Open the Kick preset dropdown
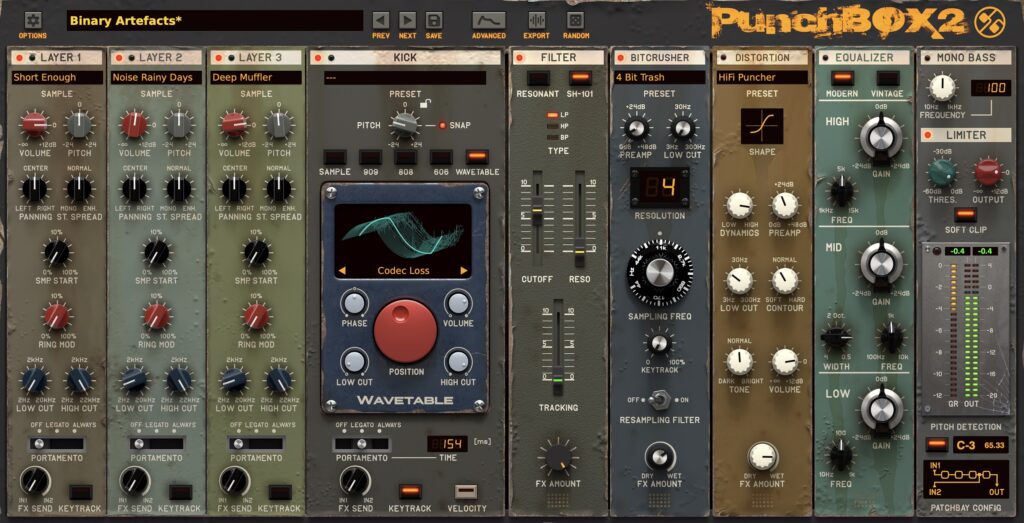The height and width of the screenshot is (523, 1024). tap(405, 78)
